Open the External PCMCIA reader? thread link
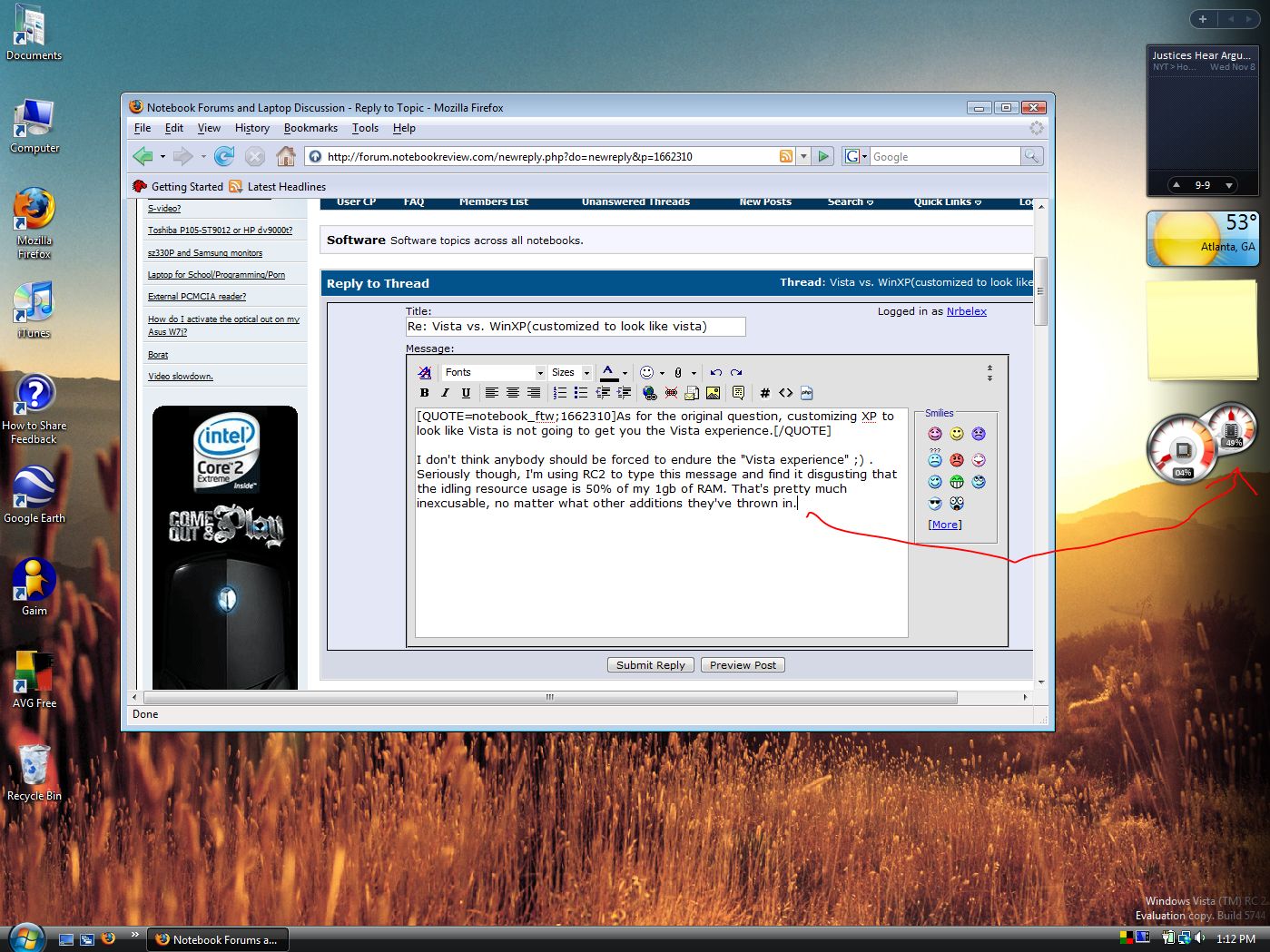Screen dimensions: 1270x952 [x=197, y=296]
